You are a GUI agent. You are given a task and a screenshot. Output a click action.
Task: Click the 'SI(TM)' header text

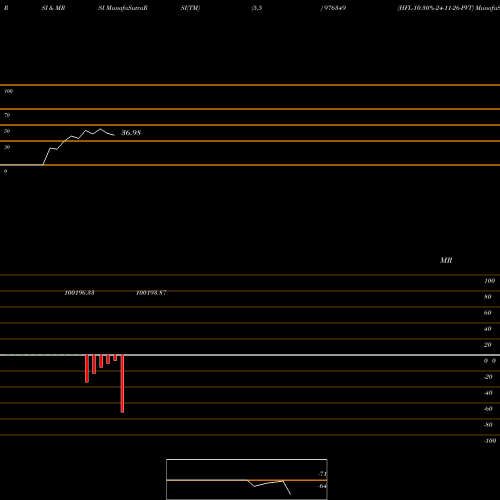[190, 8]
